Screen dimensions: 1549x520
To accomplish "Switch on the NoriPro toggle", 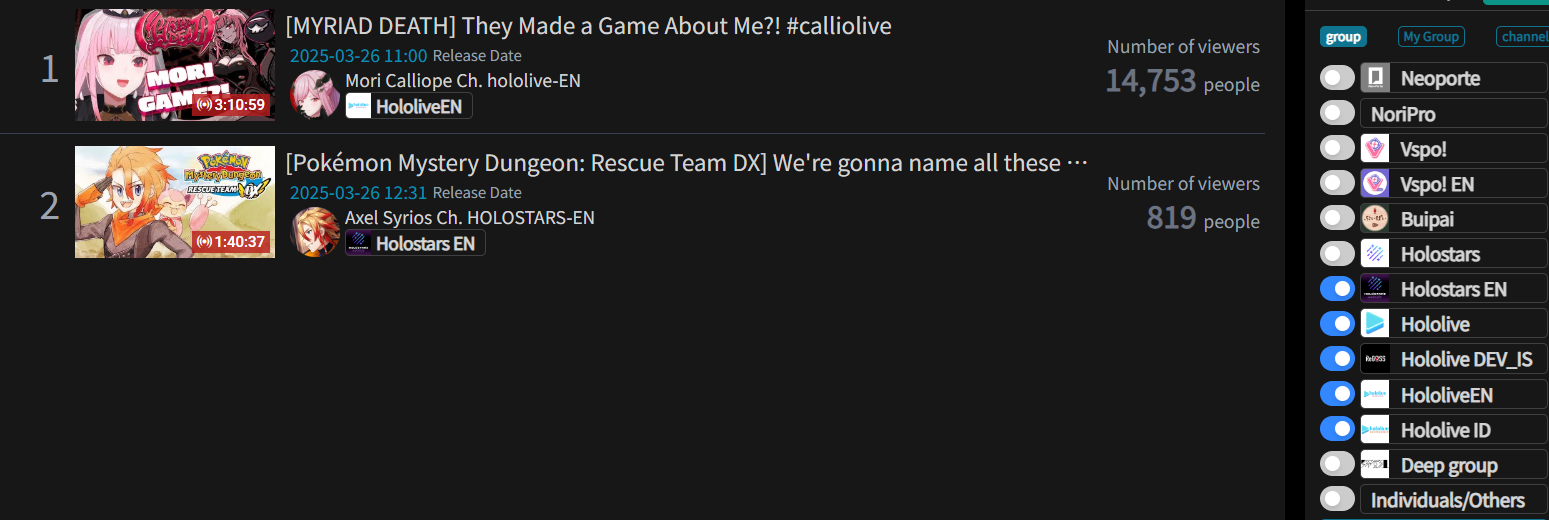I will (x=1337, y=113).
